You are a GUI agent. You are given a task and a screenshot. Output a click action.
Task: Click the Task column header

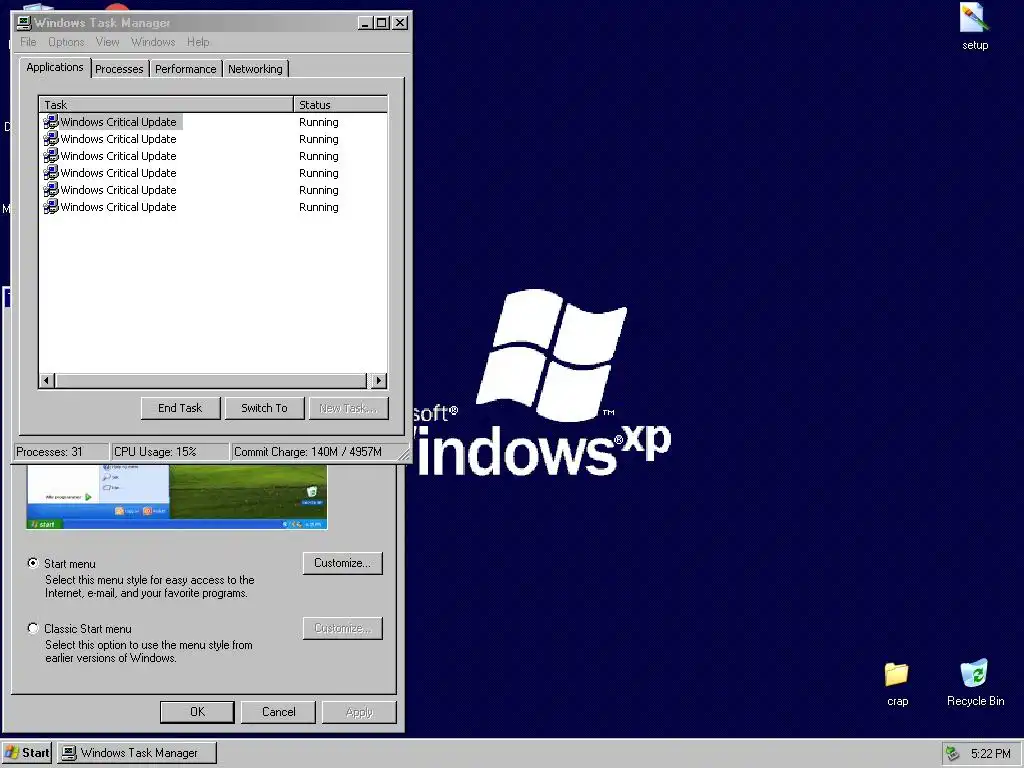pyautogui.click(x=166, y=104)
